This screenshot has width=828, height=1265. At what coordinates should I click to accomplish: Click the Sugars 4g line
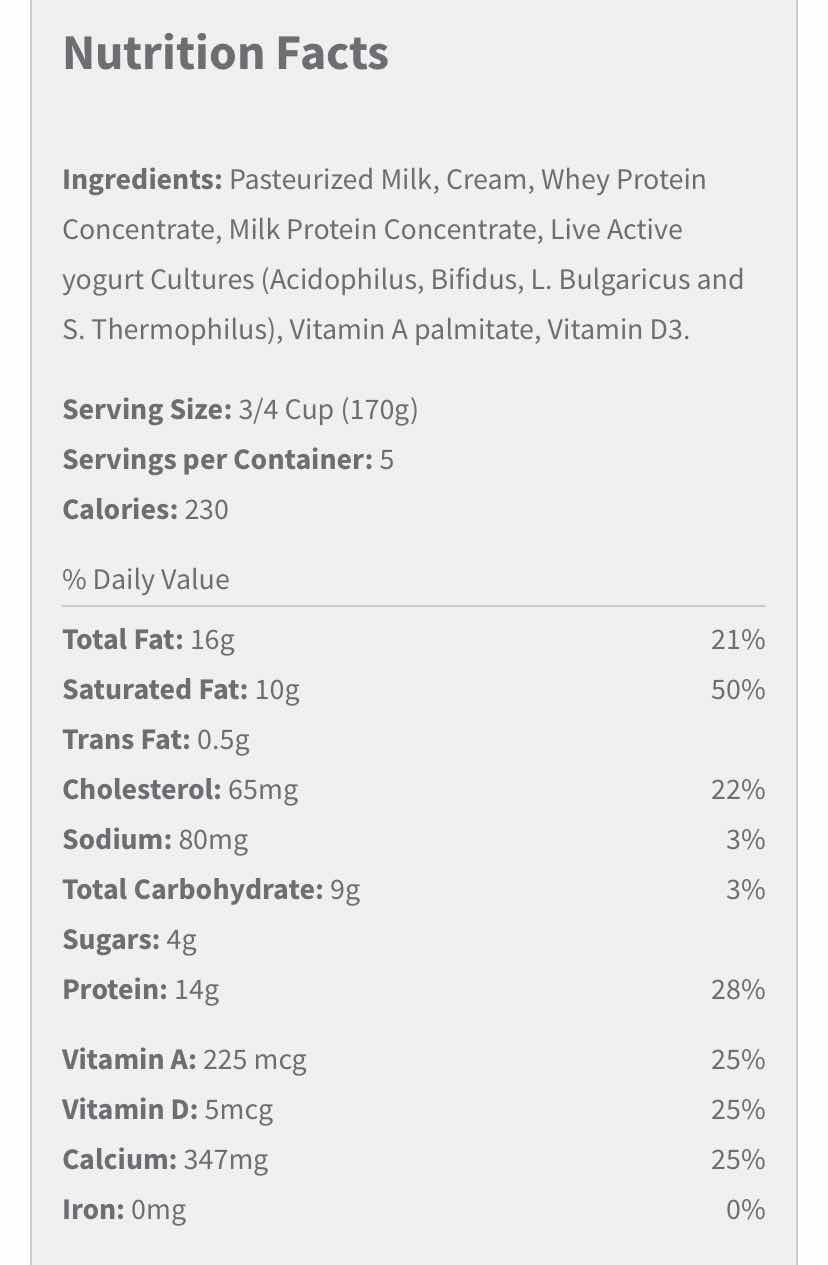(x=130, y=940)
